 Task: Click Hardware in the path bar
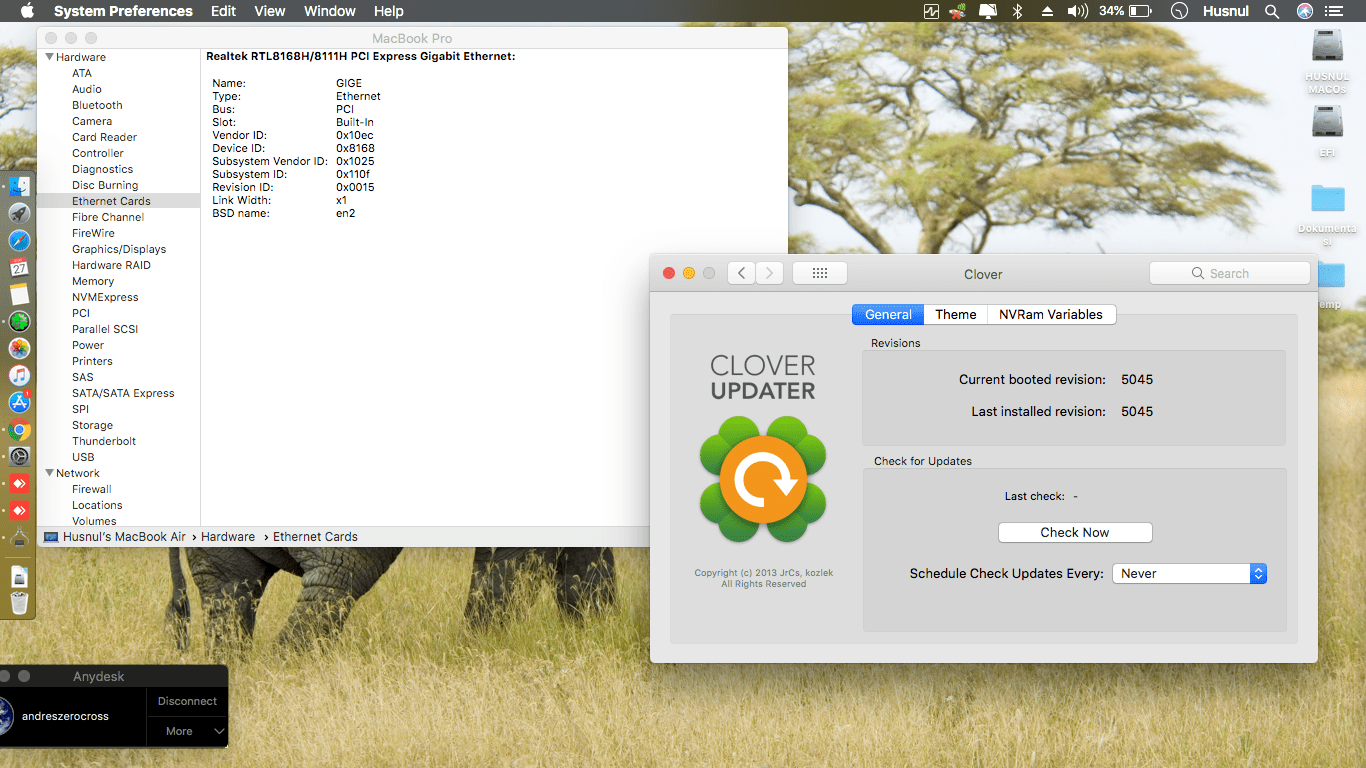(228, 537)
